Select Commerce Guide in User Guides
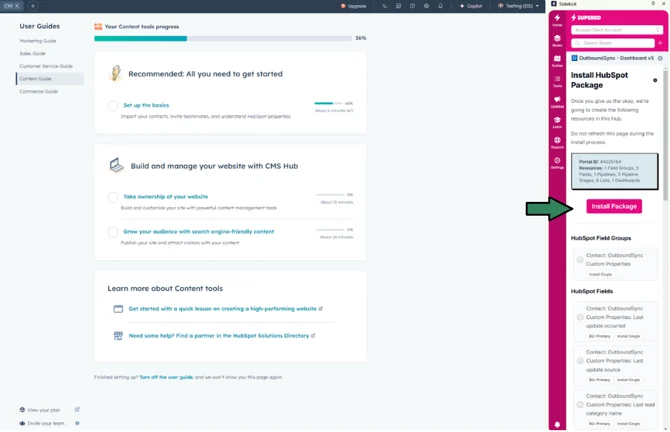 pyautogui.click(x=38, y=91)
